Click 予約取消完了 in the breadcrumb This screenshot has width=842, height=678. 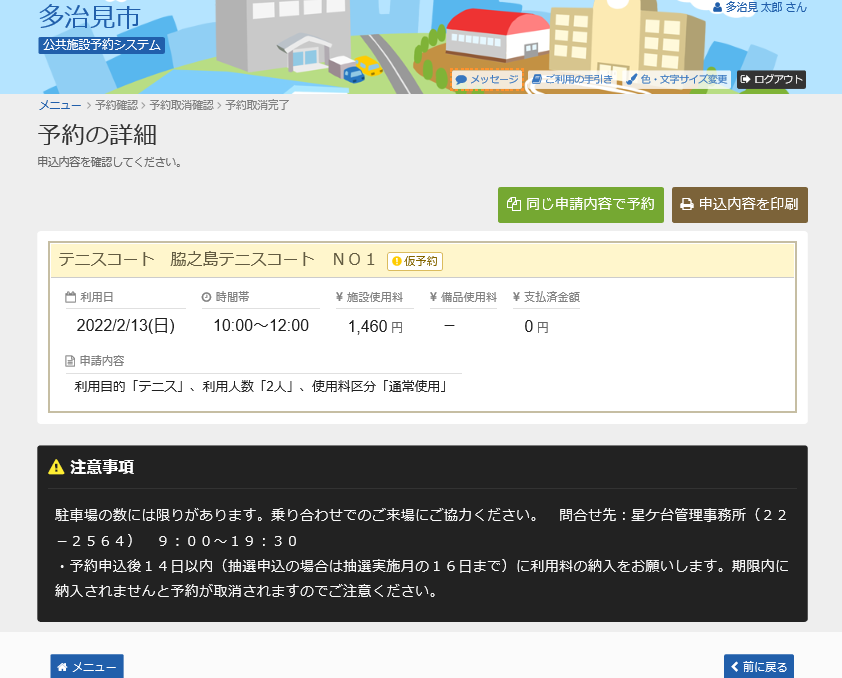tap(257, 105)
